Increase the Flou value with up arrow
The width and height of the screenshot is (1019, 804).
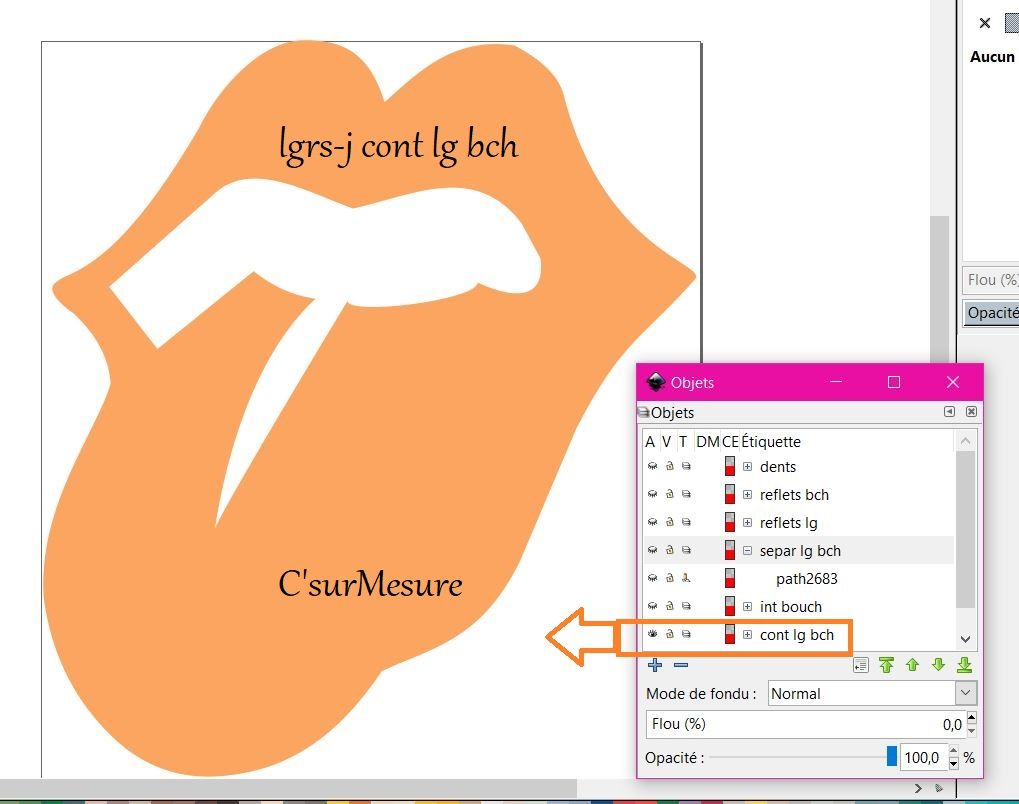(972, 718)
